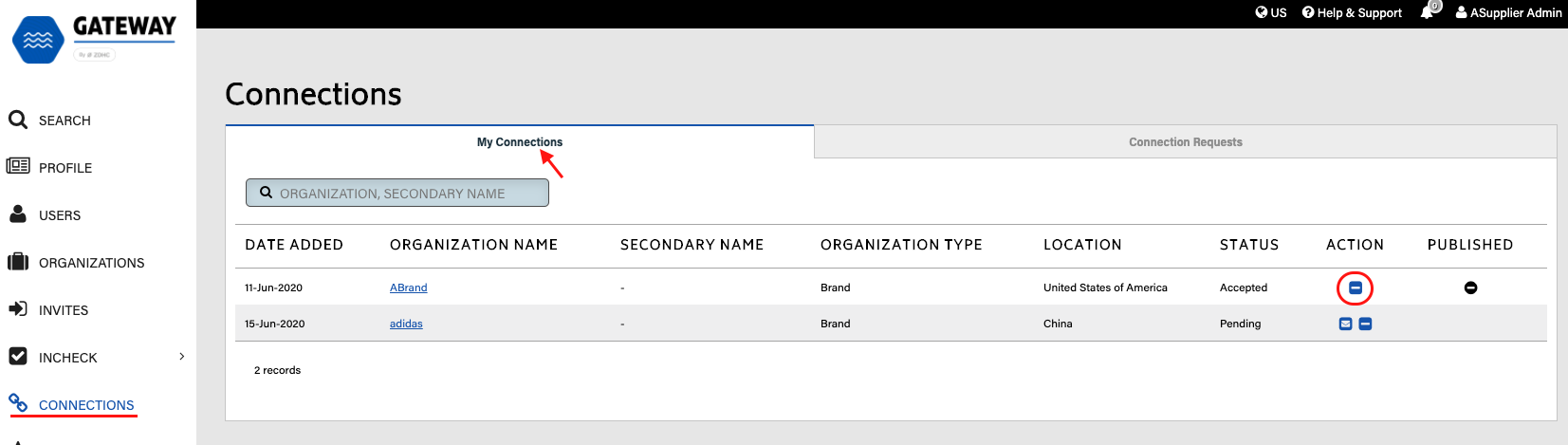Open the ABrand organization link
This screenshot has height=445, width=1568.
coord(408,287)
